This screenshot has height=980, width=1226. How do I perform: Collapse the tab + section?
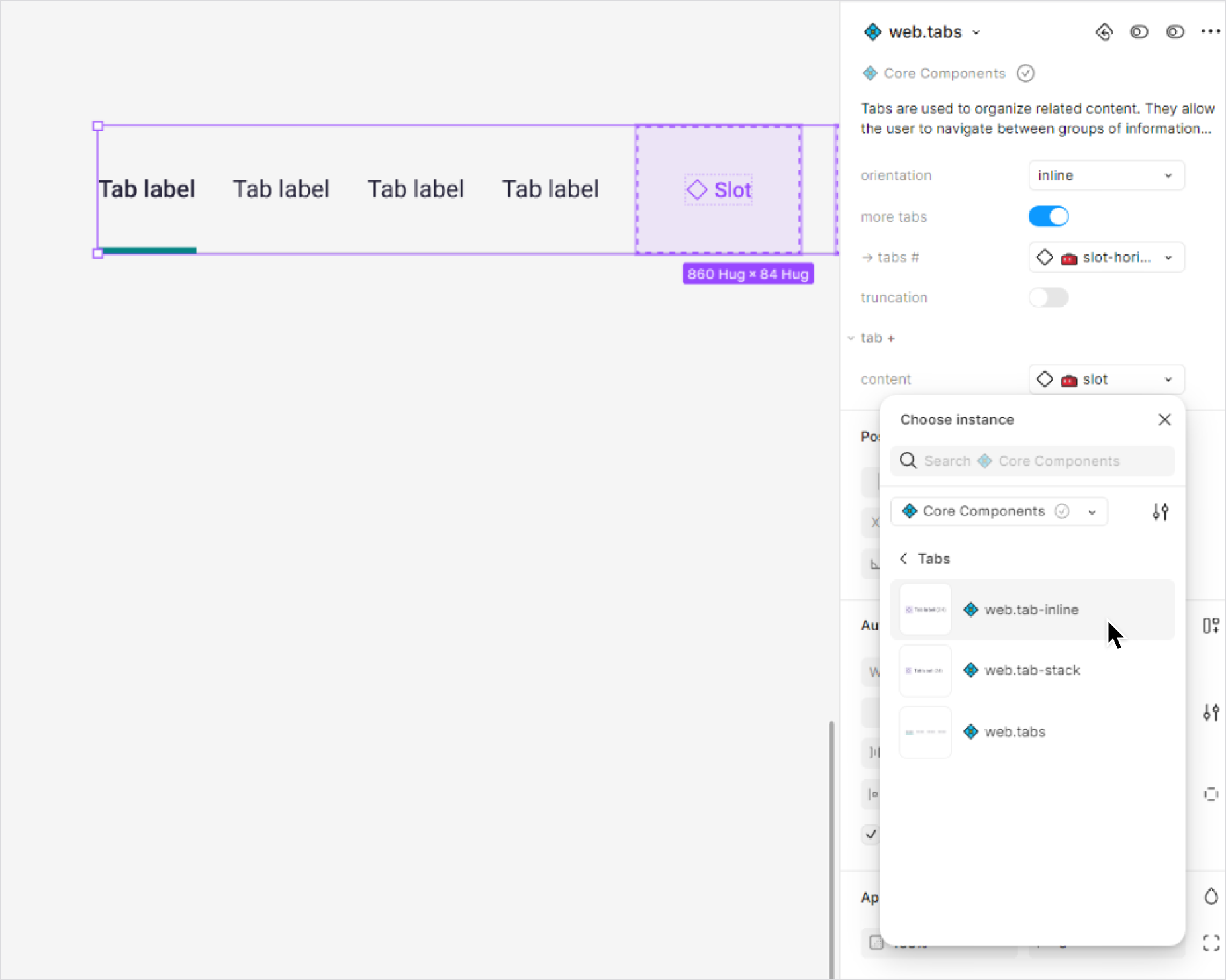coord(851,338)
